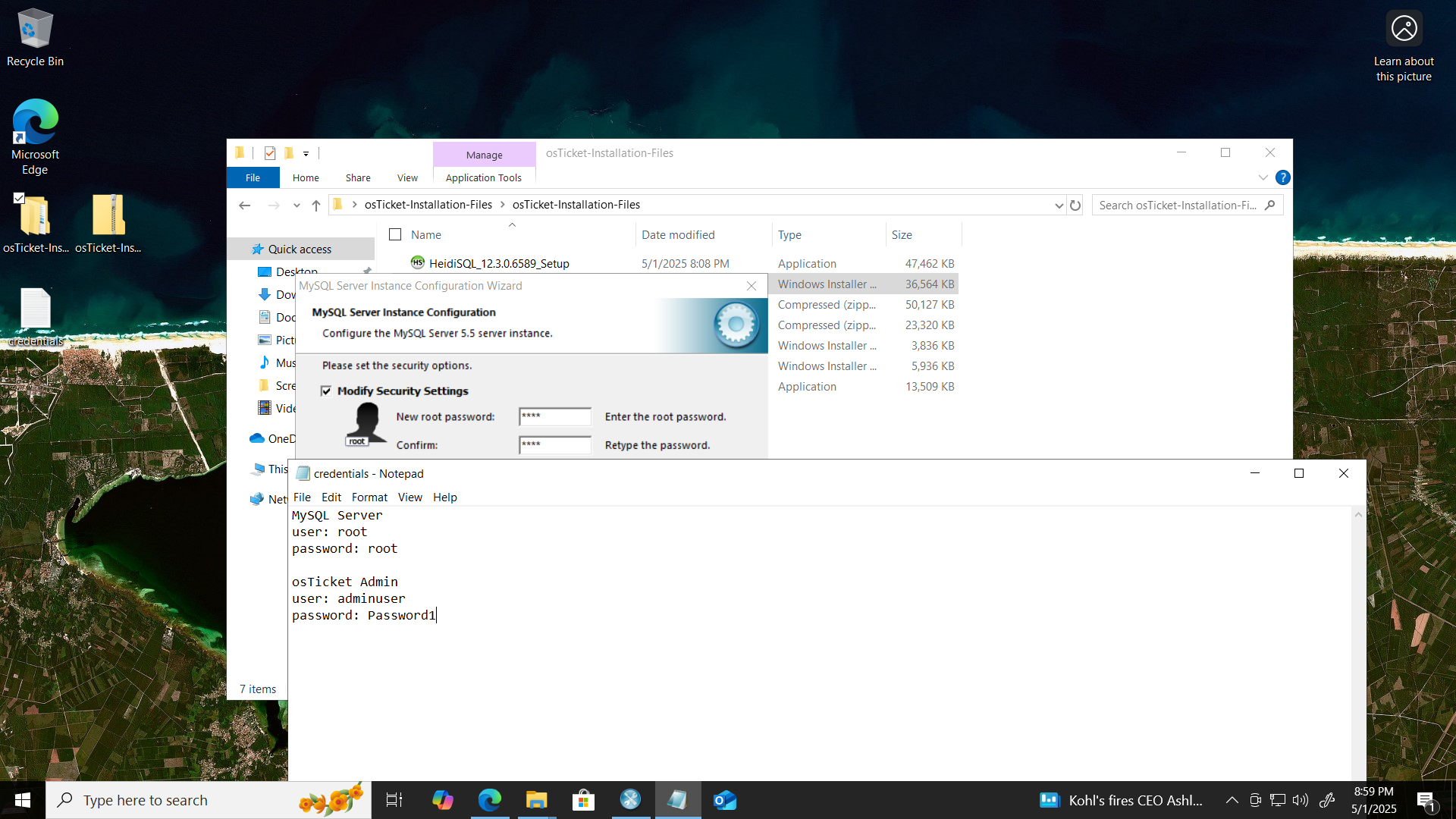Open Customize Quick Access Toolbar dropdown
The height and width of the screenshot is (819, 1456).
pos(306,153)
